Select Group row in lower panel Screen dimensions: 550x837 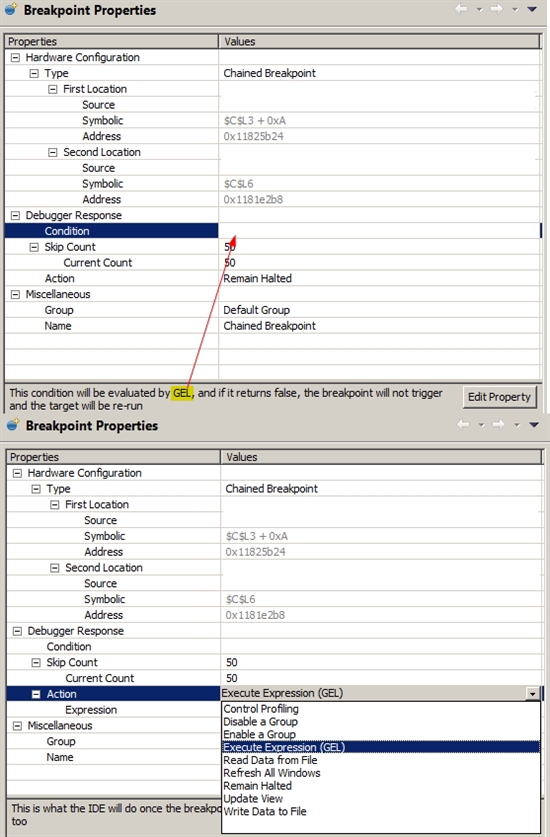click(x=114, y=742)
